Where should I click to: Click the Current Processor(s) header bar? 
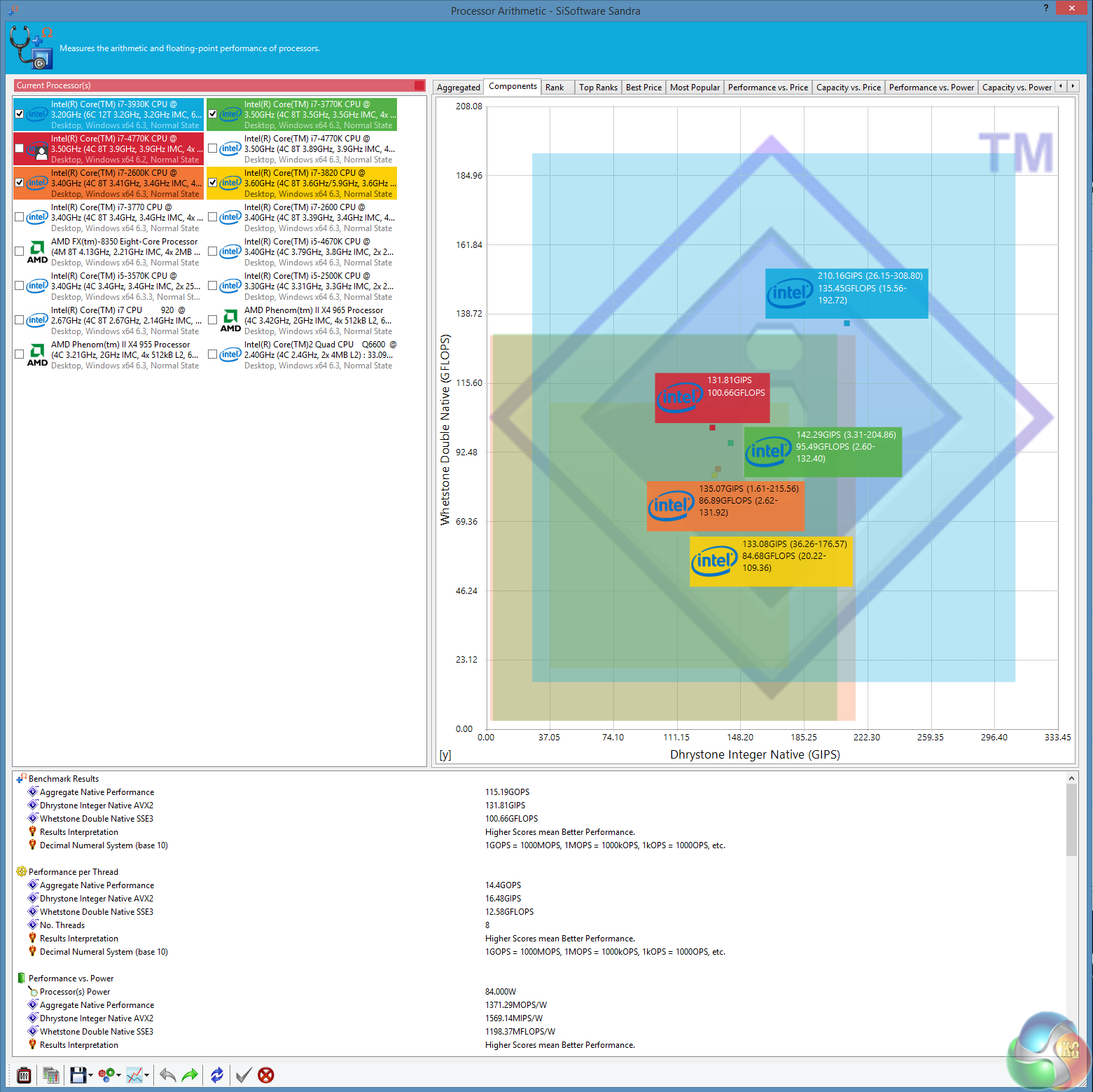click(x=220, y=85)
